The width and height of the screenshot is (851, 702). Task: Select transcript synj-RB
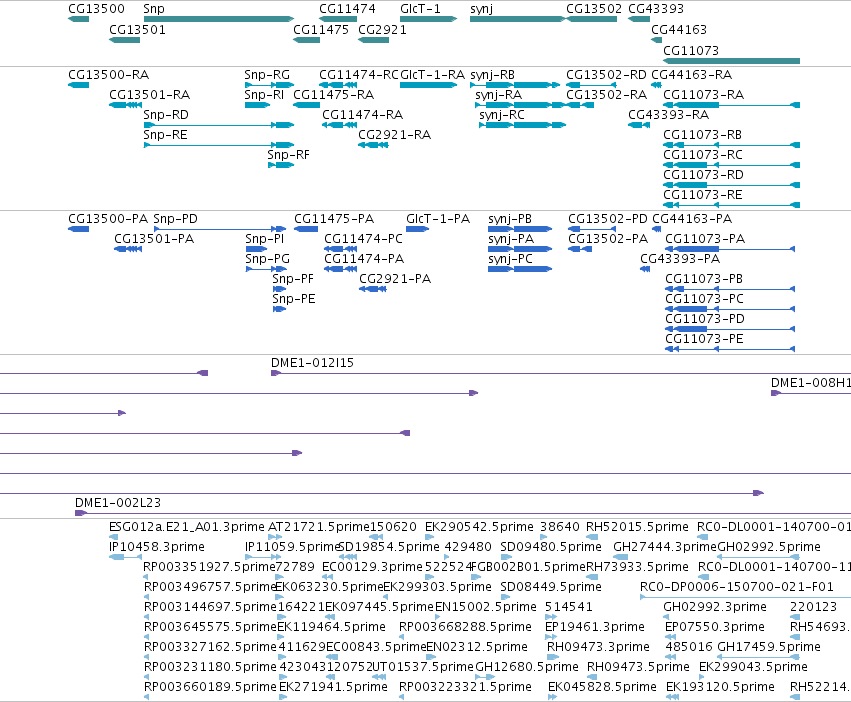tap(515, 85)
